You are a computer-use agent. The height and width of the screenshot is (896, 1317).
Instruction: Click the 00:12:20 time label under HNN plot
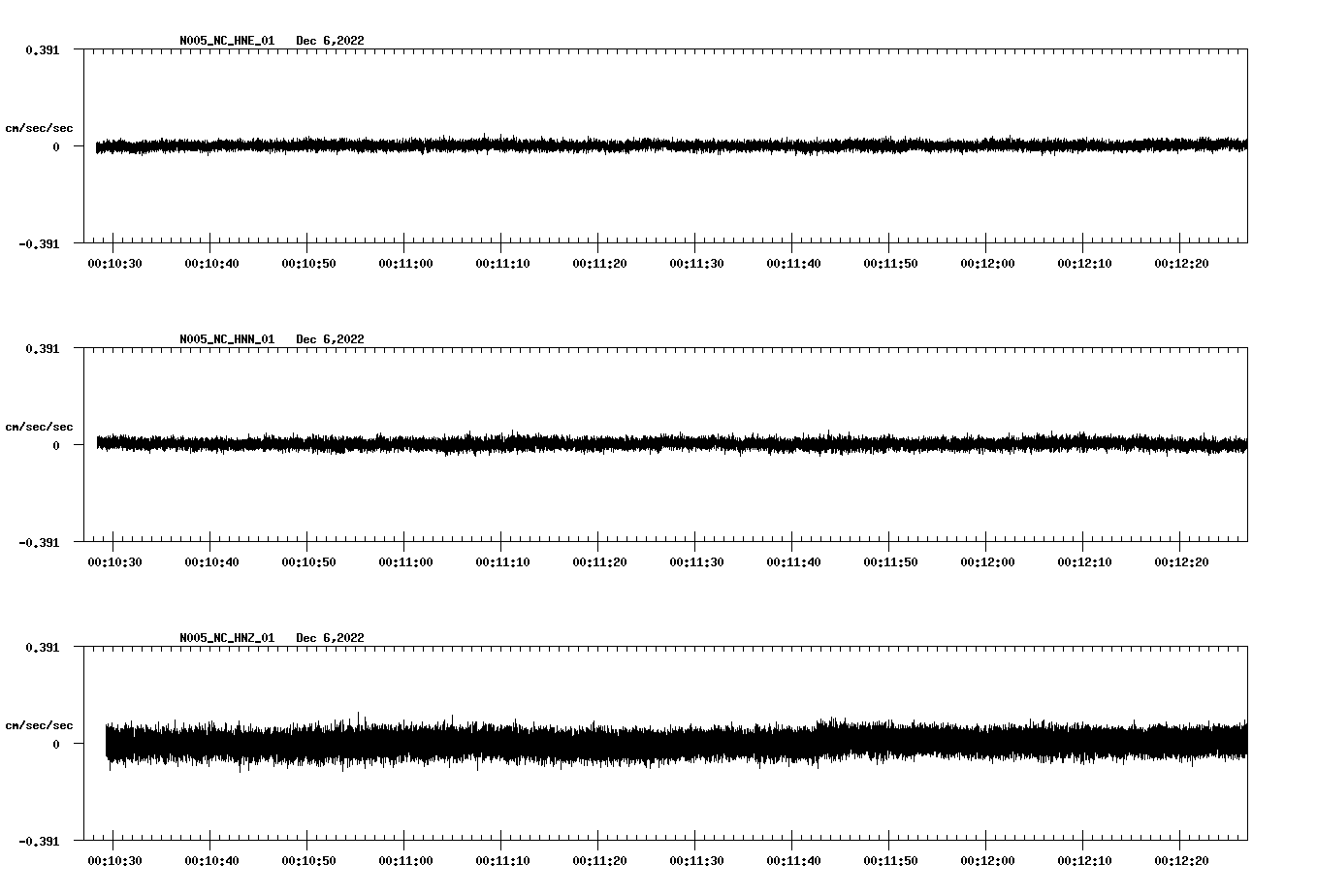click(1181, 562)
